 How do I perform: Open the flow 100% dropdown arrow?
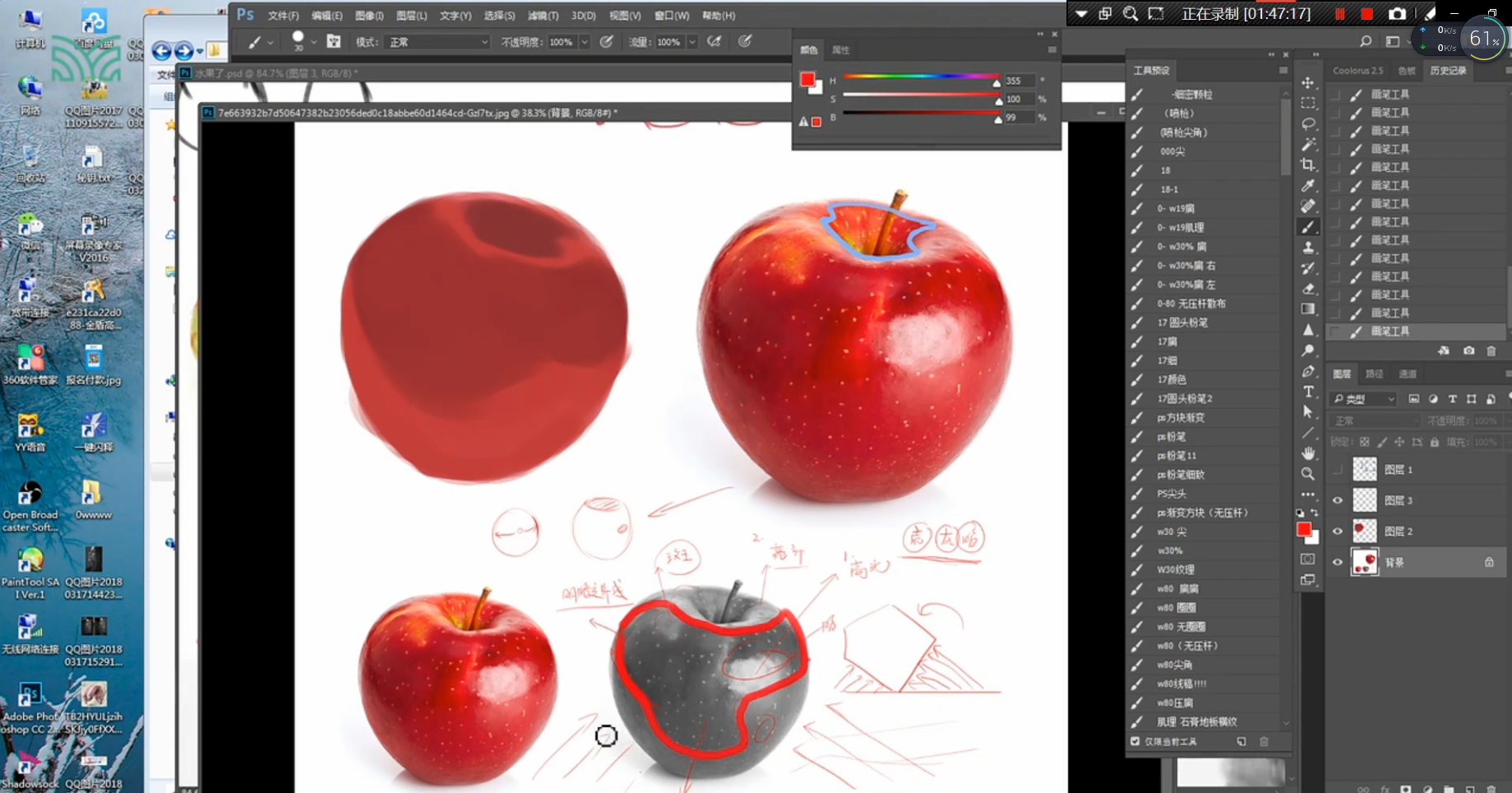pos(692,42)
